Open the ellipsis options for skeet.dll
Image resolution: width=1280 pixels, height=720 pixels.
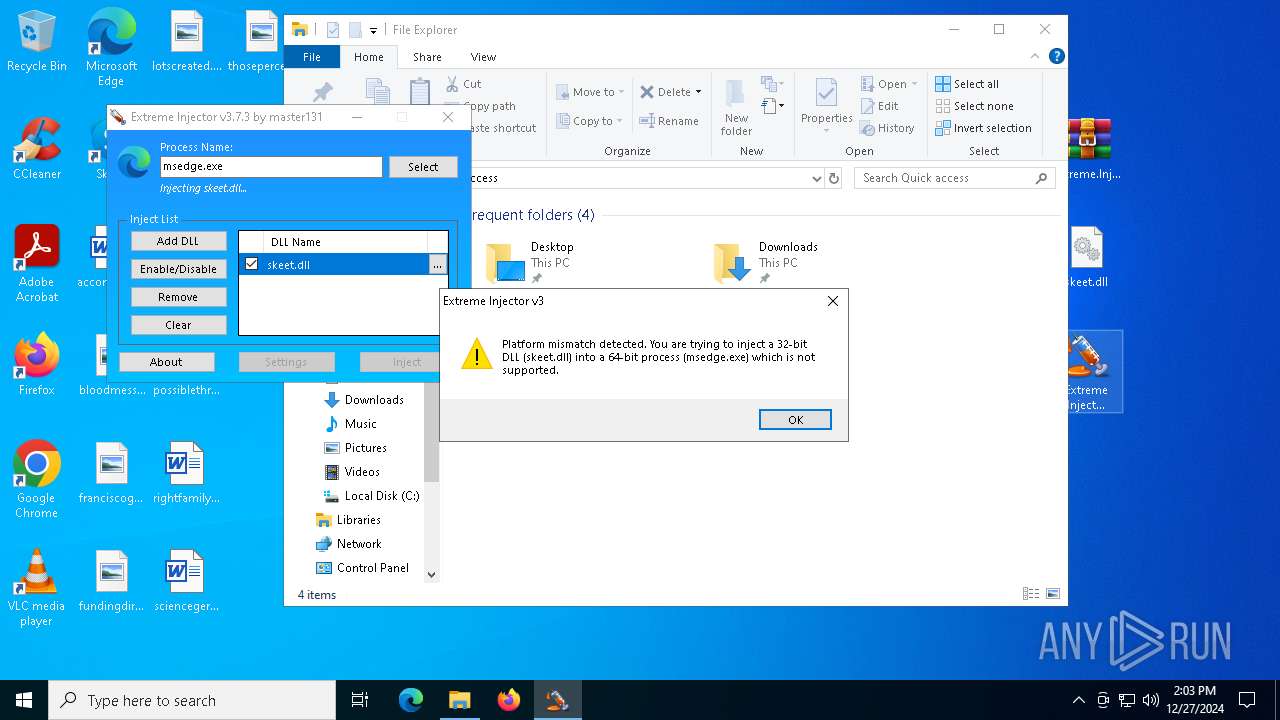coord(437,265)
